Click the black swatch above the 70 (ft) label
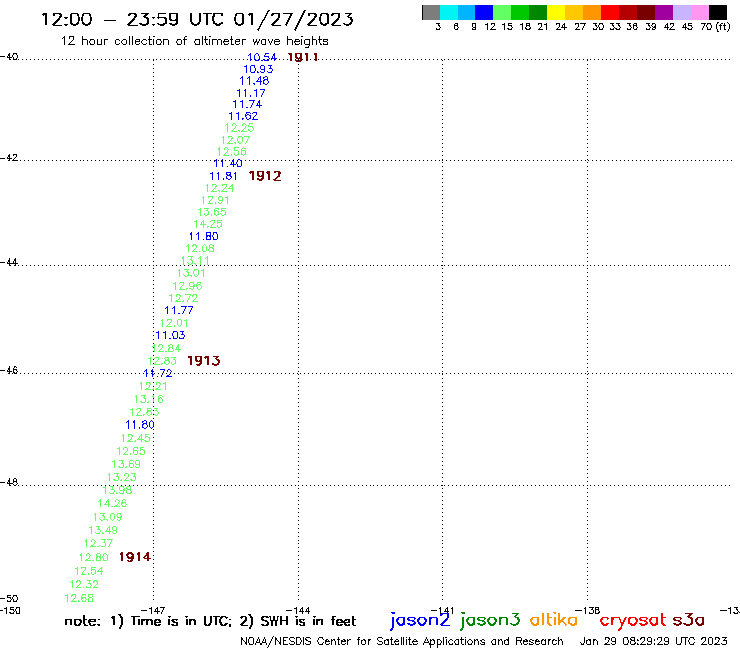The width and height of the screenshot is (740, 650). [x=718, y=12]
